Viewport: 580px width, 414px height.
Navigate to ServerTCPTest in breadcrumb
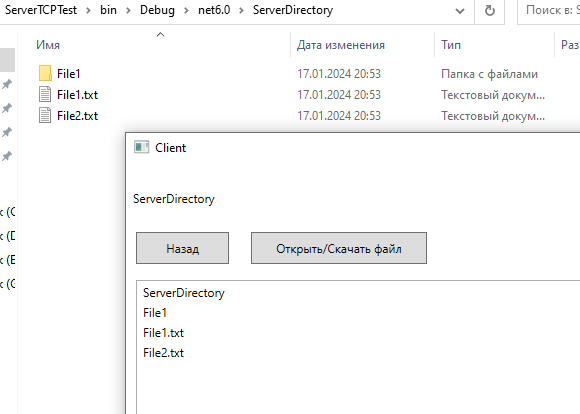[41, 10]
